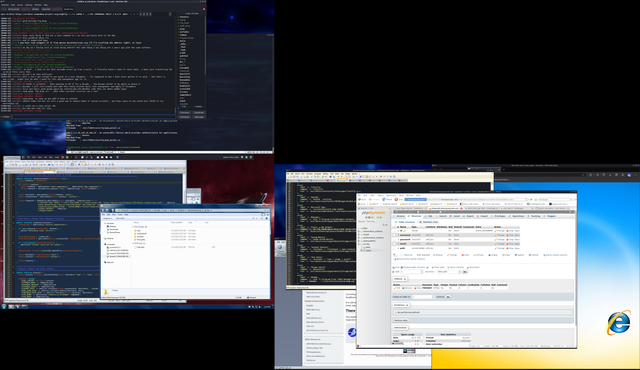Click the primary key icon beside the id column
Viewport: 640px width, 370px height.
click(404, 230)
